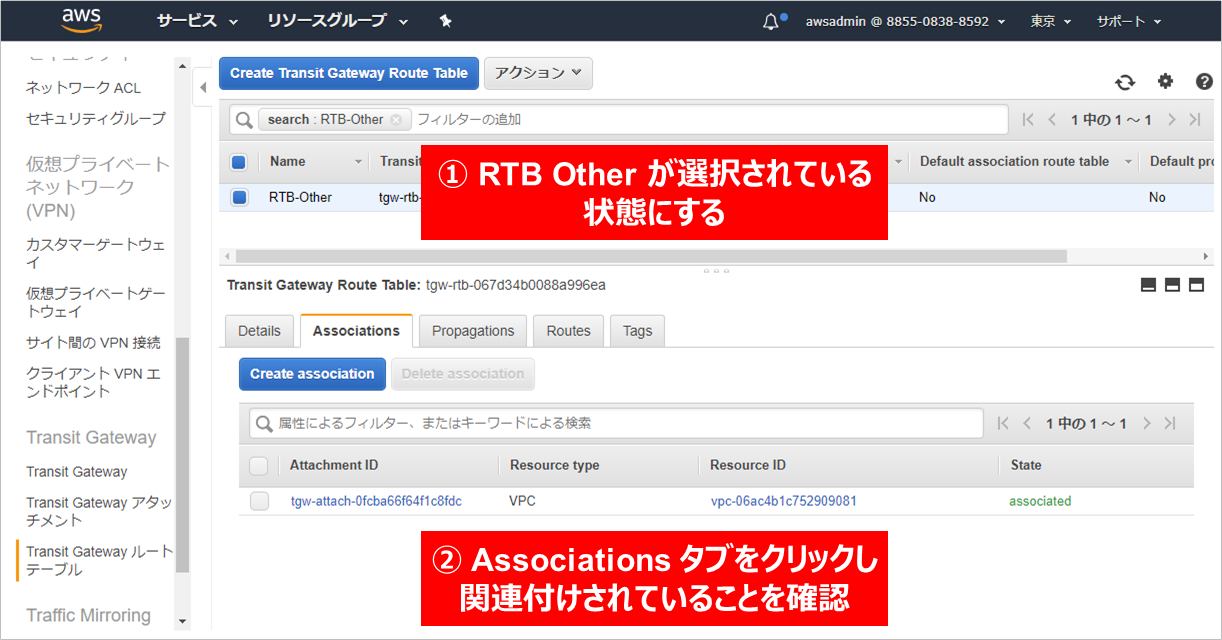Collapse the left navigation sidebar arrow
The height and width of the screenshot is (640, 1222).
pos(203,87)
